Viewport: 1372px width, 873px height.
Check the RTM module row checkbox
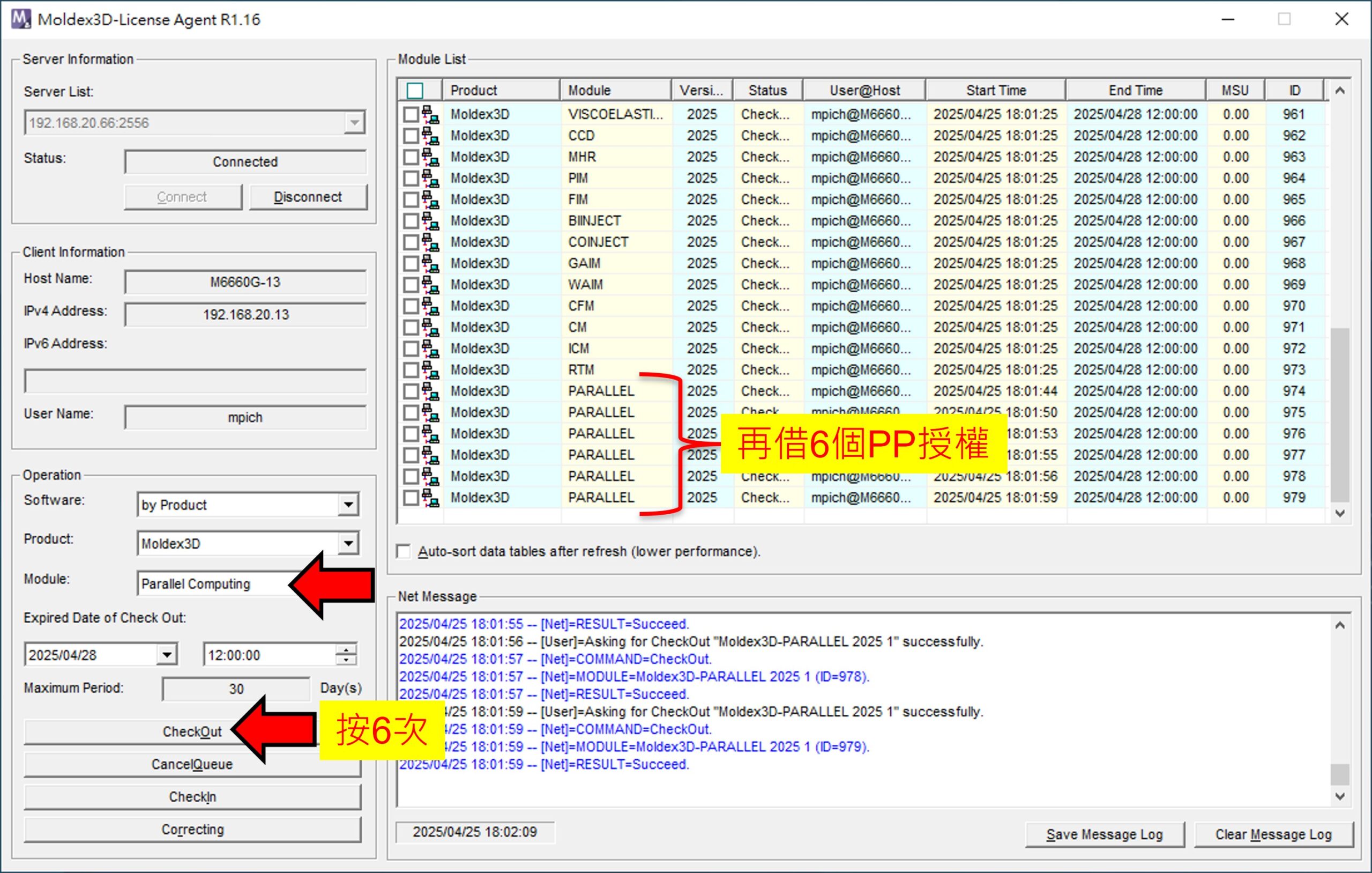tap(411, 369)
